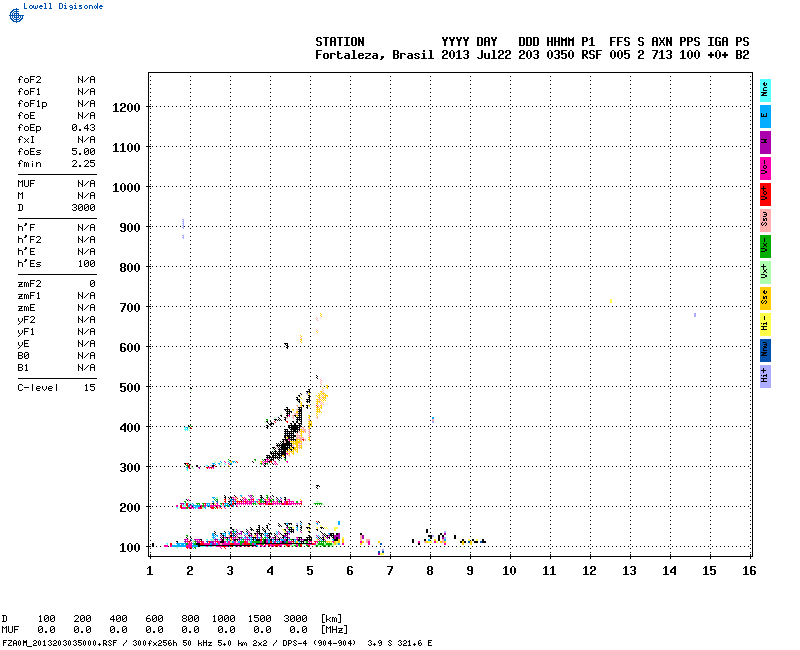Click the PS value B2 in header
Screen dimensions: 800x650
742,55
